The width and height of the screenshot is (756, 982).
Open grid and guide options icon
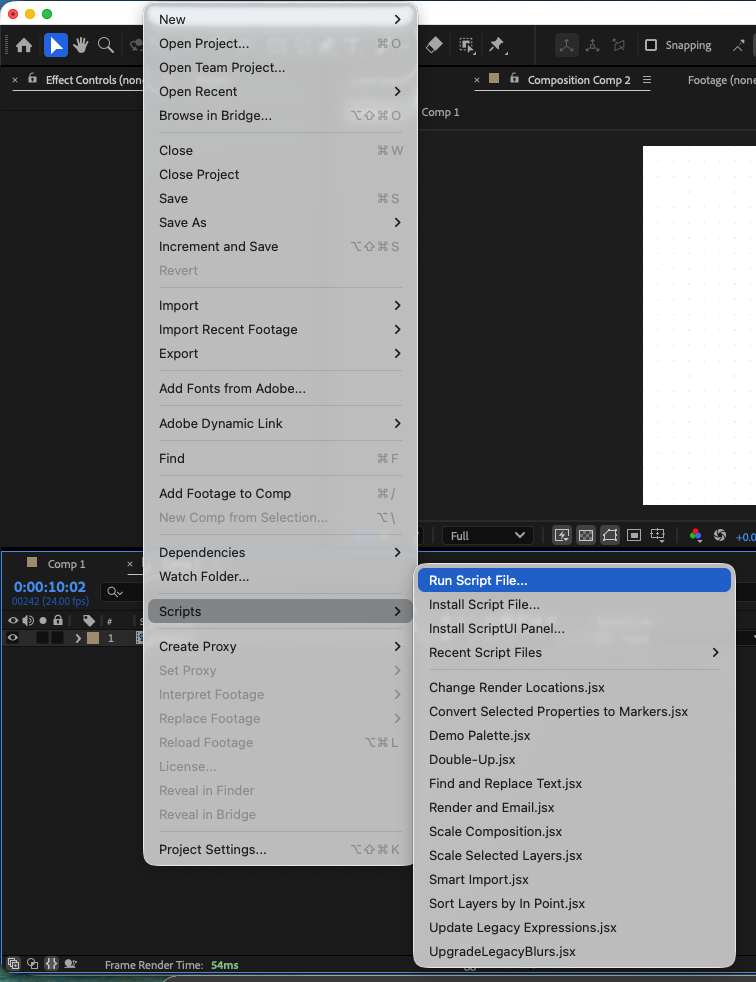coord(658,535)
